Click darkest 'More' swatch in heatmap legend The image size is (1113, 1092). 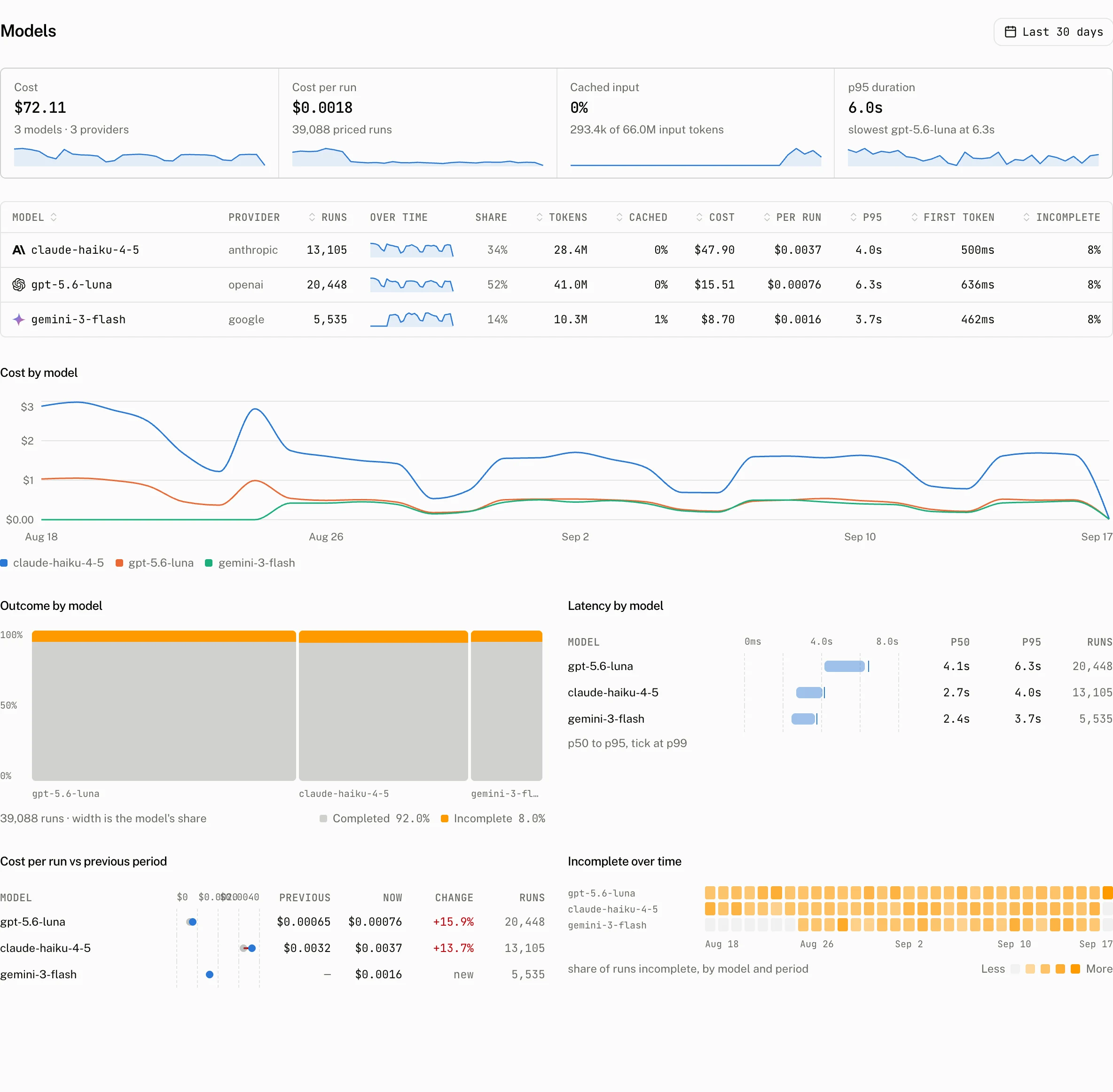coord(1075,969)
